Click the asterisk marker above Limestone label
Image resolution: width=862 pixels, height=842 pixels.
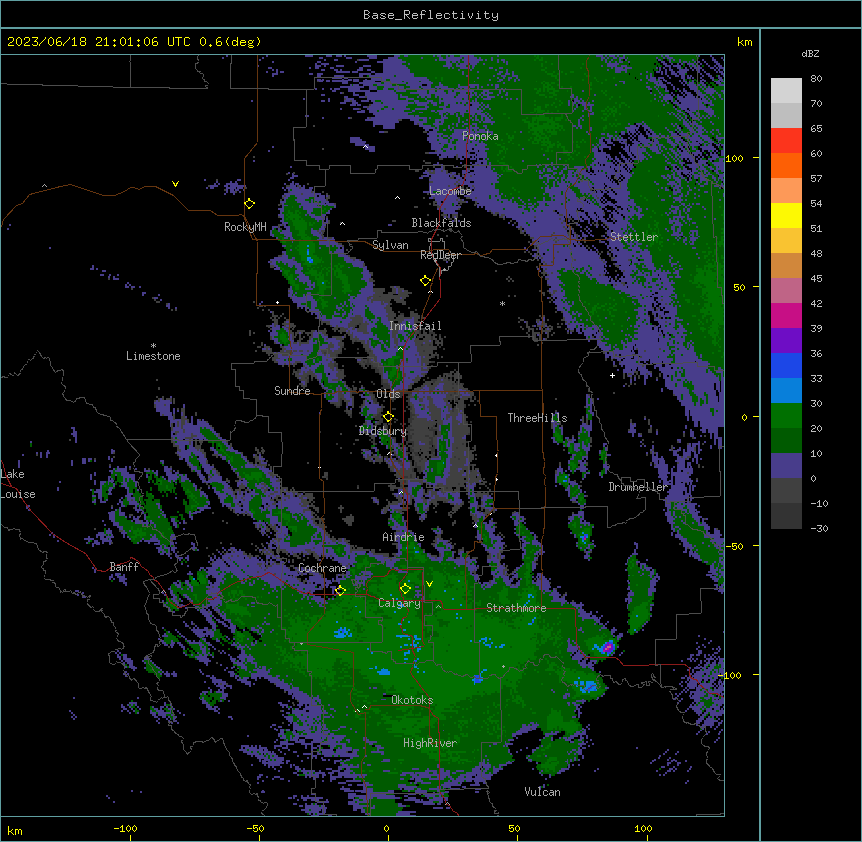pos(153,346)
